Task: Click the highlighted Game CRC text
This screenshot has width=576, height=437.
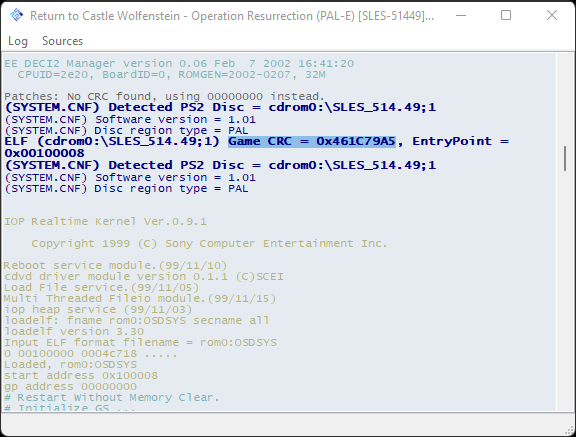Action: point(312,141)
